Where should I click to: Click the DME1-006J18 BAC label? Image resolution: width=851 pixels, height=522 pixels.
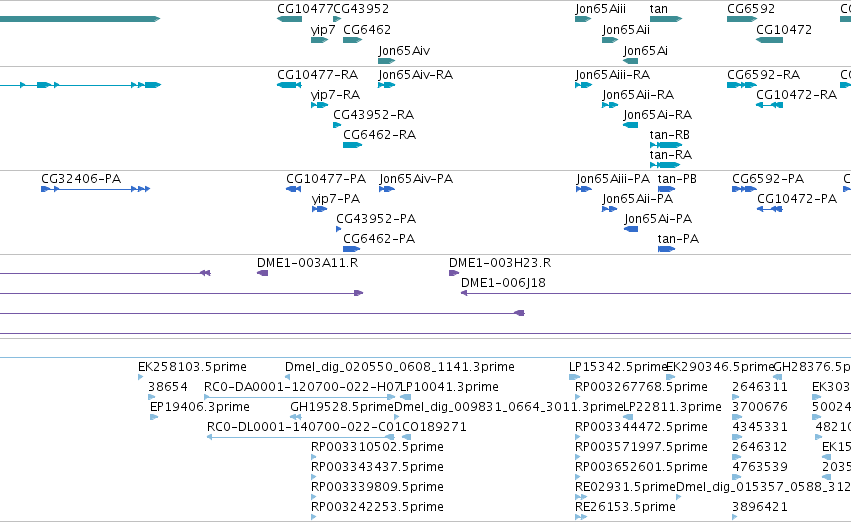tap(503, 283)
